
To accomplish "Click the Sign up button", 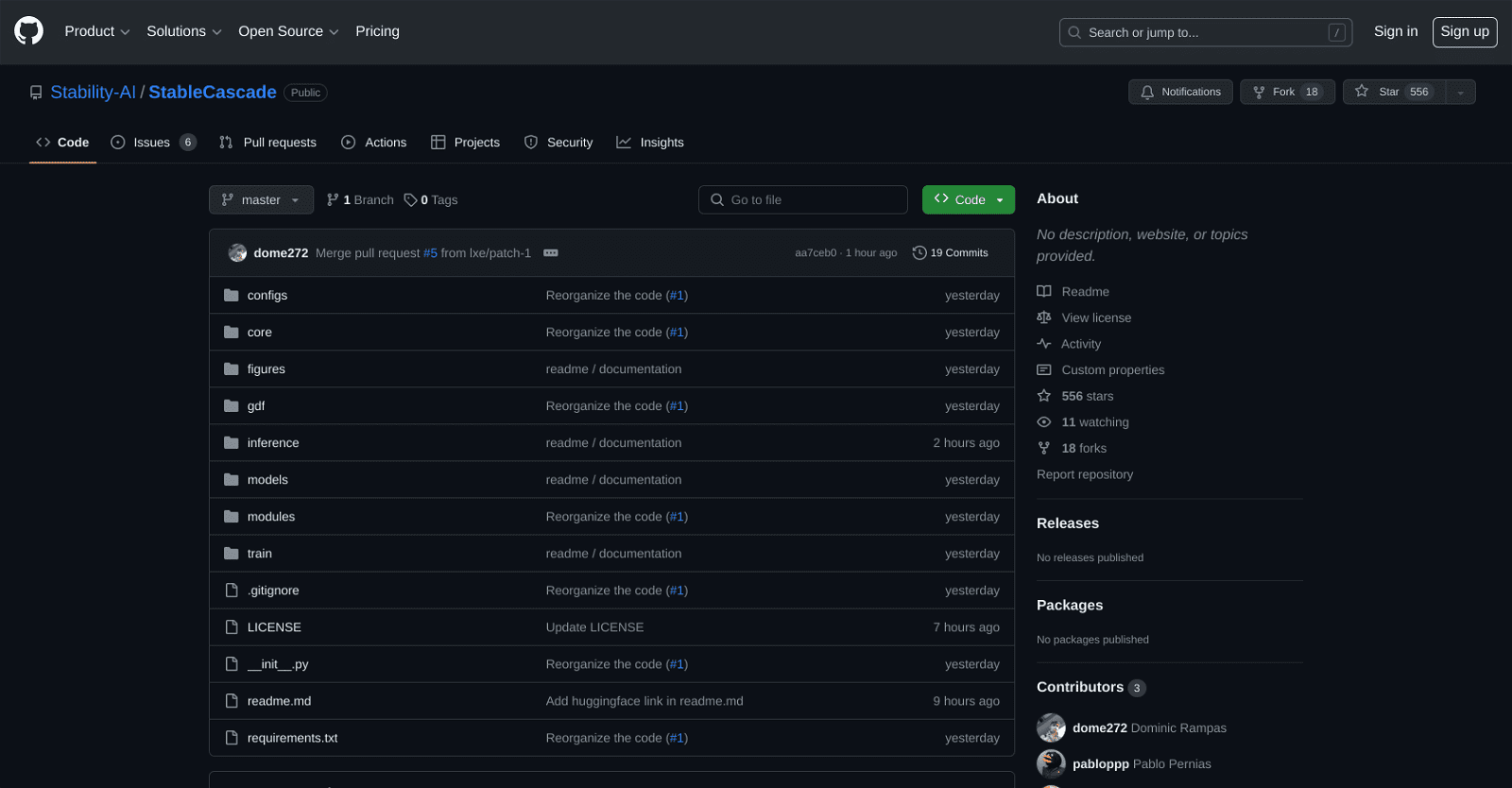I will [1464, 31].
